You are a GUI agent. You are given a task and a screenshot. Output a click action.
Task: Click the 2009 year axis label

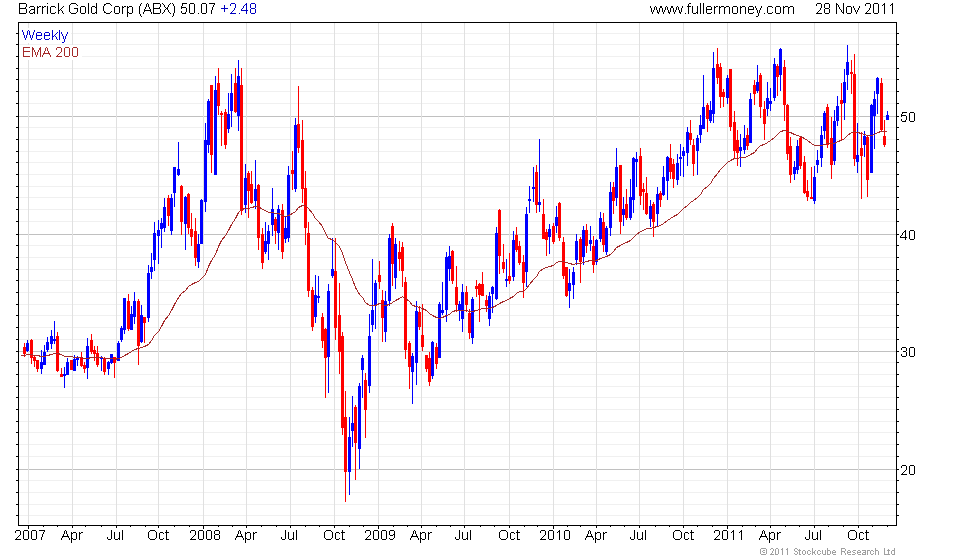[380, 536]
